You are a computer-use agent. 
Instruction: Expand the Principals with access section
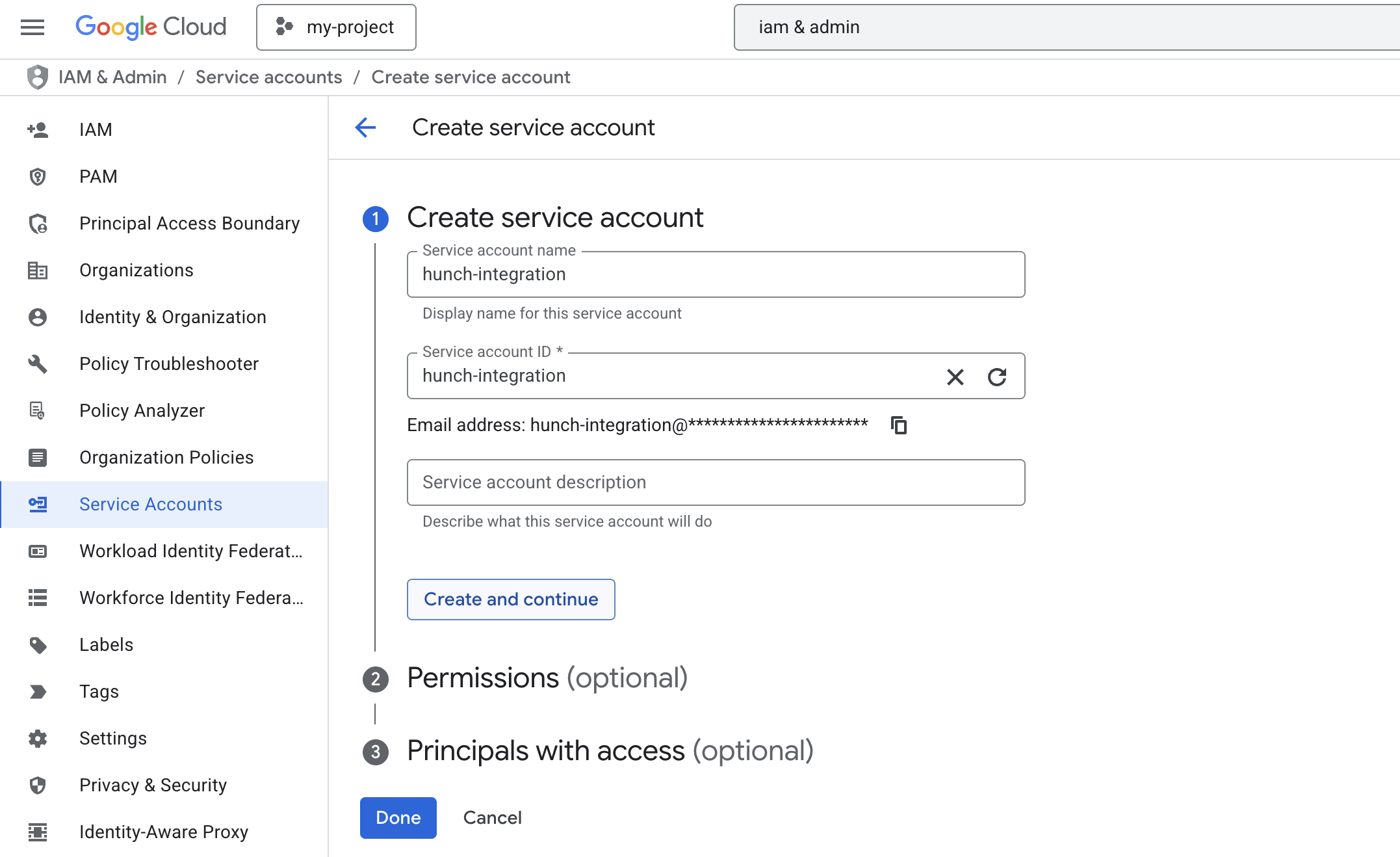610,751
